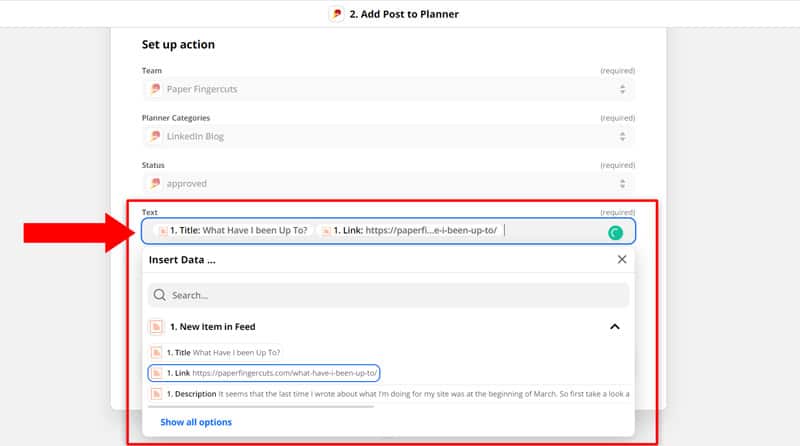This screenshot has height=446, width=800.
Task: Close the Insert Data panel
Action: [x=621, y=259]
